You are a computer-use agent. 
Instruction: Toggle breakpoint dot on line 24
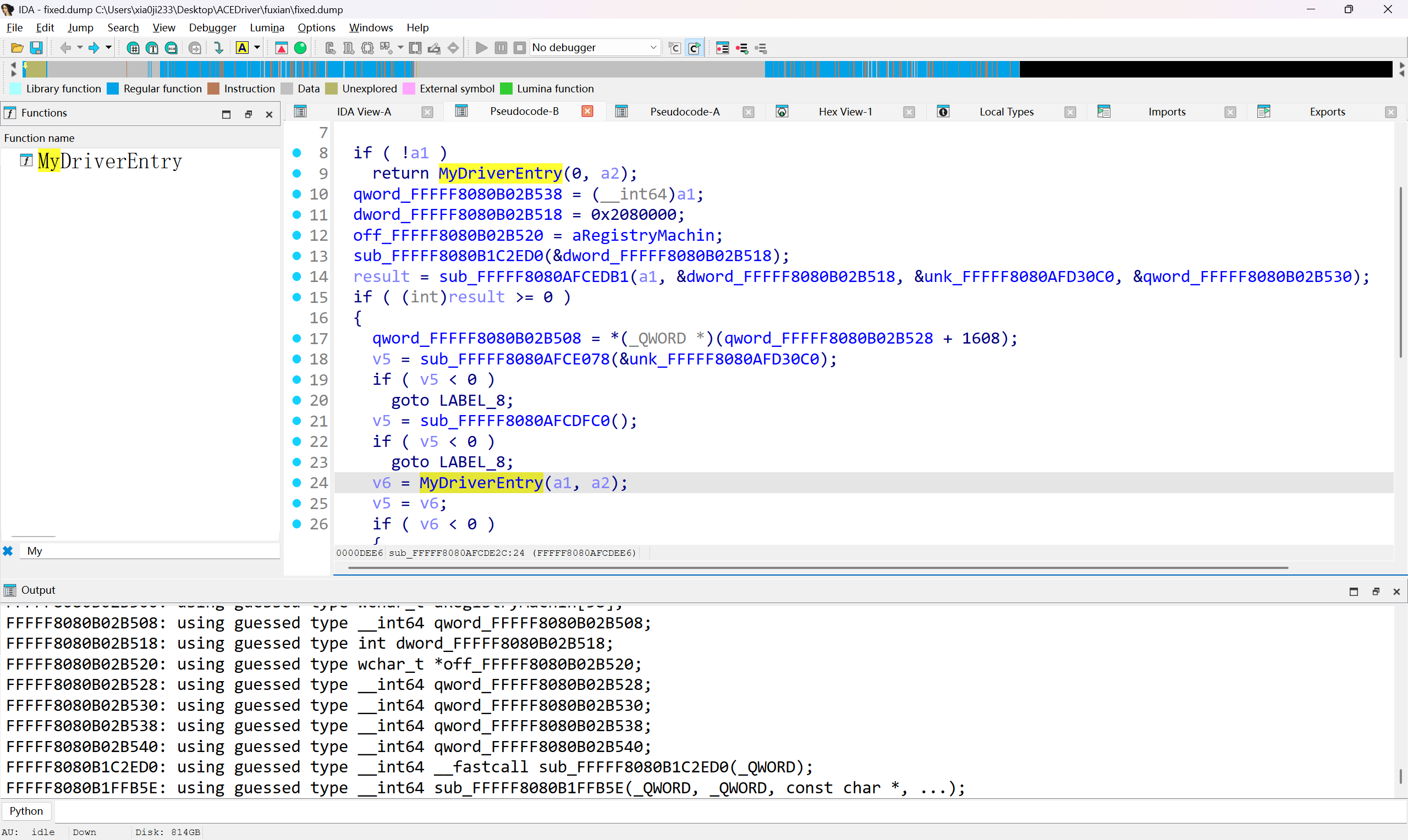pos(296,483)
